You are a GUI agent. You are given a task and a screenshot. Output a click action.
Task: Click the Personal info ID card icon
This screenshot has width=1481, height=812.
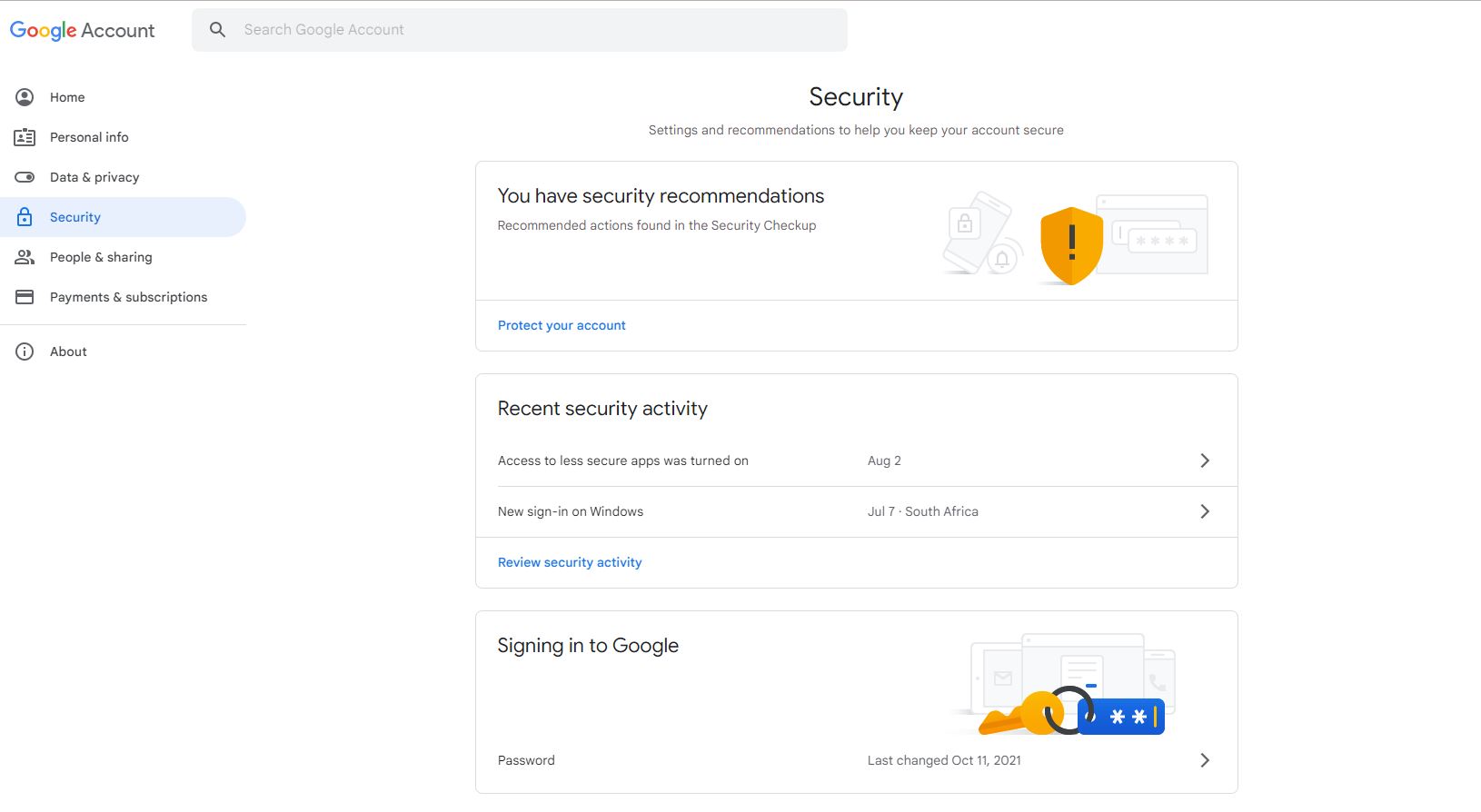[x=25, y=137]
